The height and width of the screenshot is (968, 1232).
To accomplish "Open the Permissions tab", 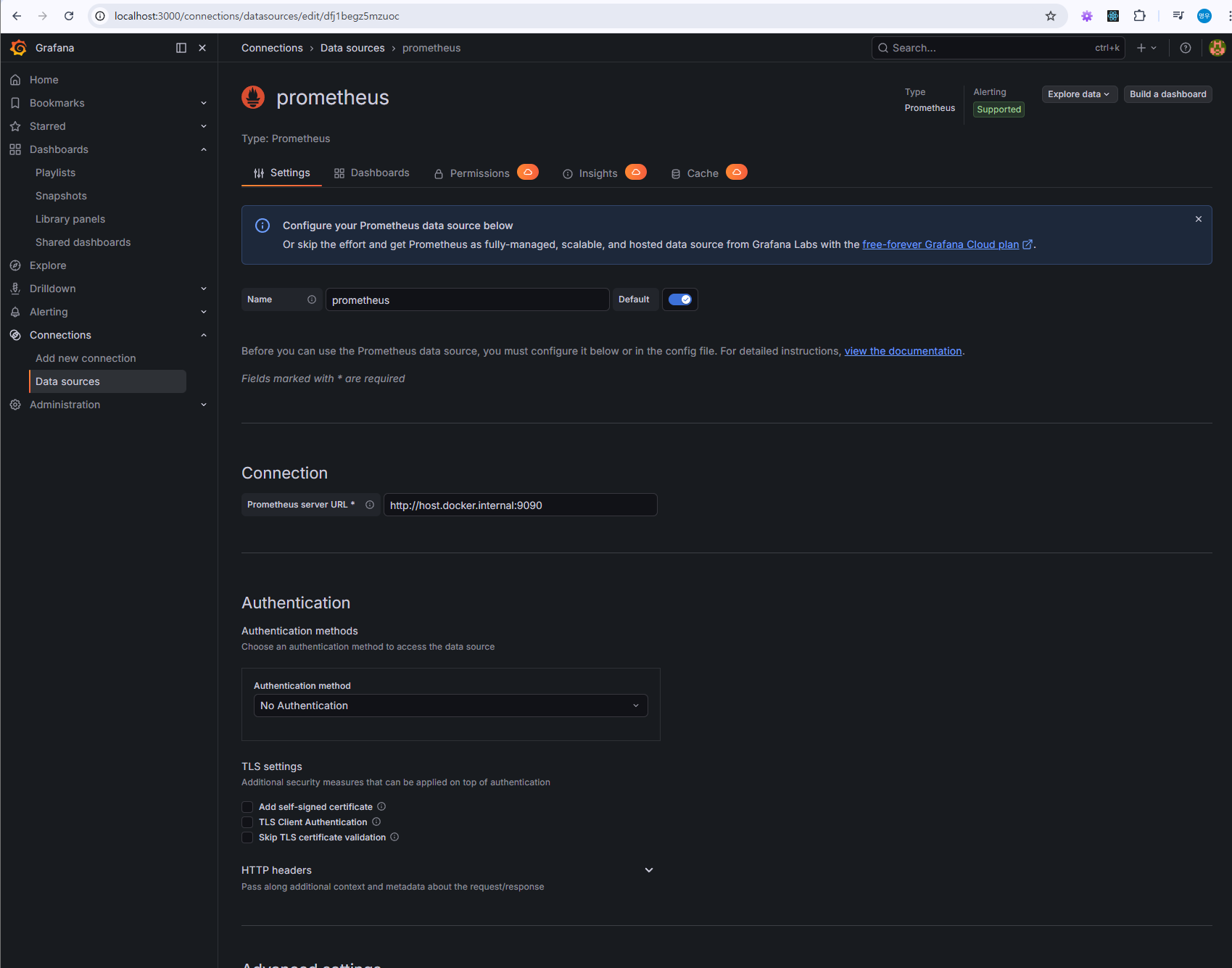I will pyautogui.click(x=486, y=173).
